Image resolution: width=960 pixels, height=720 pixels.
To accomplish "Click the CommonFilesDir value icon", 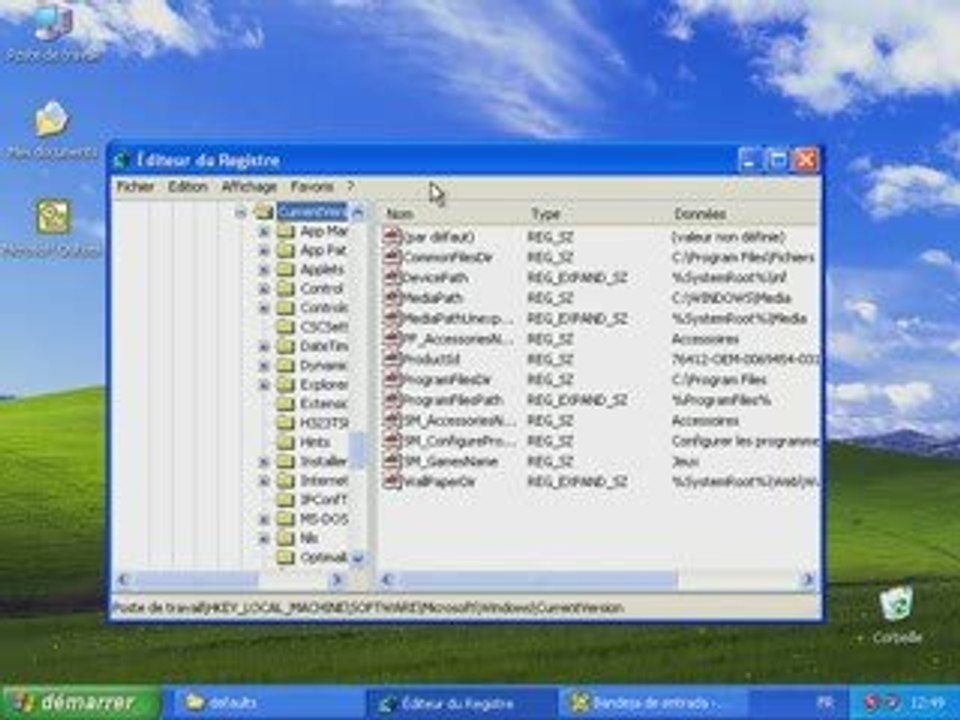I will tap(392, 257).
